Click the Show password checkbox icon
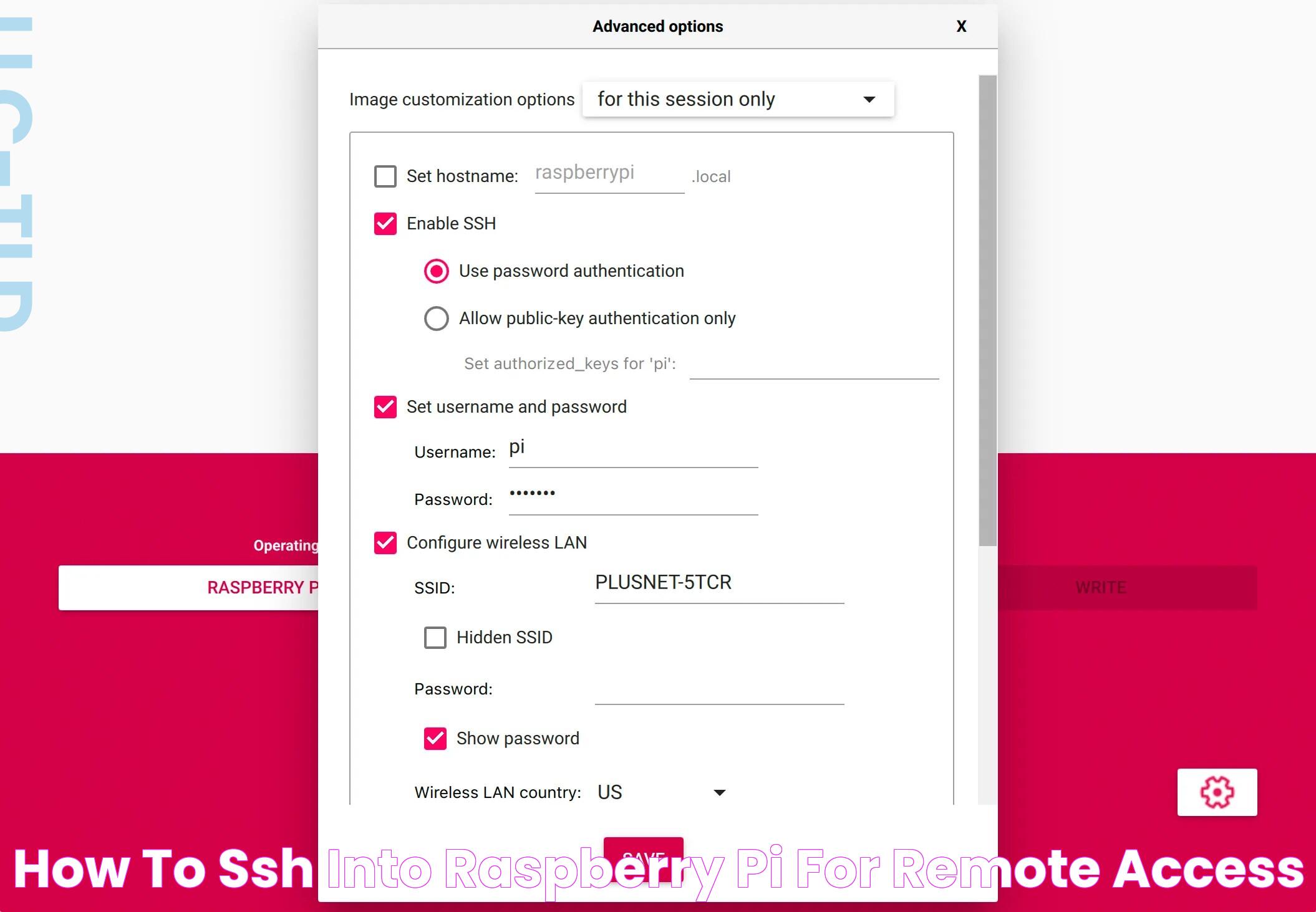The height and width of the screenshot is (912, 1316). point(436,738)
